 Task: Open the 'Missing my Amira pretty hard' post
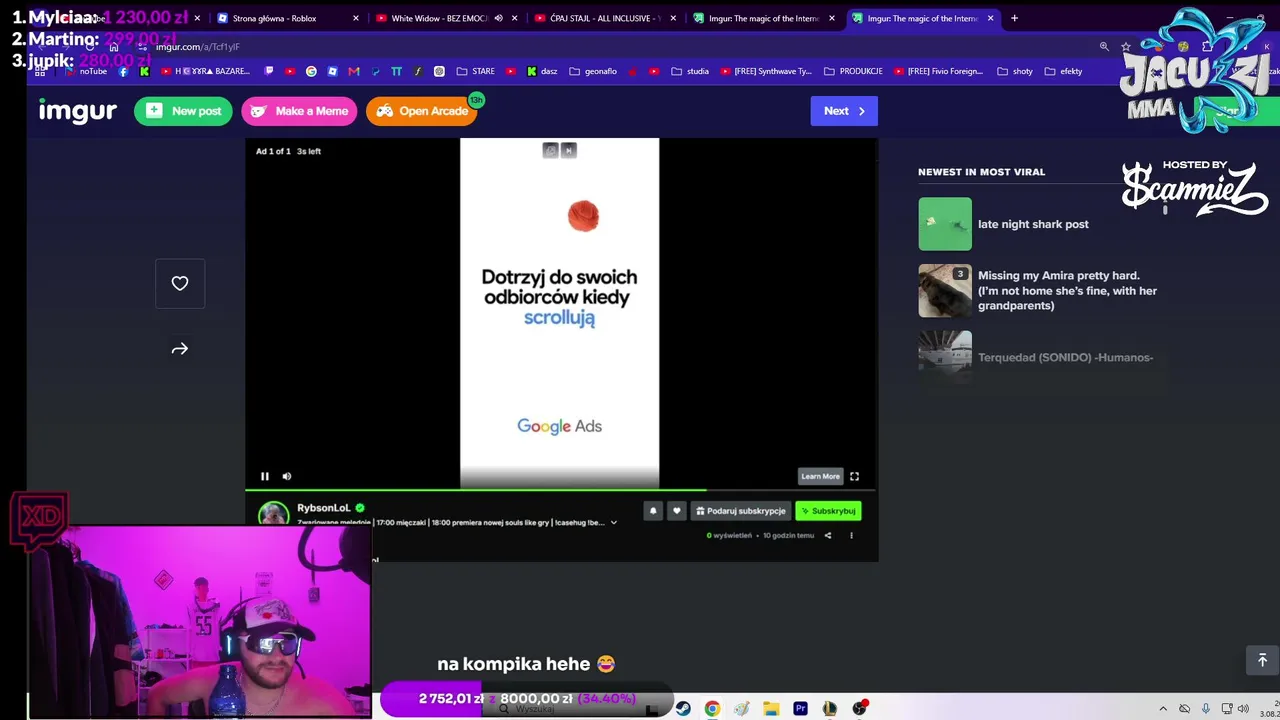(x=1067, y=290)
